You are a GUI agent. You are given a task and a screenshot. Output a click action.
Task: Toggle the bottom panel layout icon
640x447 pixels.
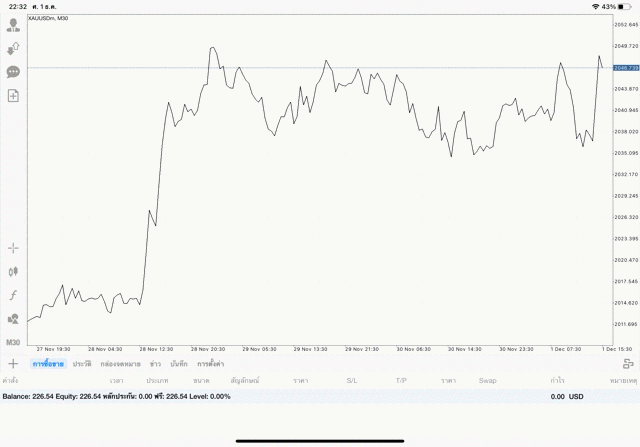pyautogui.click(x=628, y=364)
